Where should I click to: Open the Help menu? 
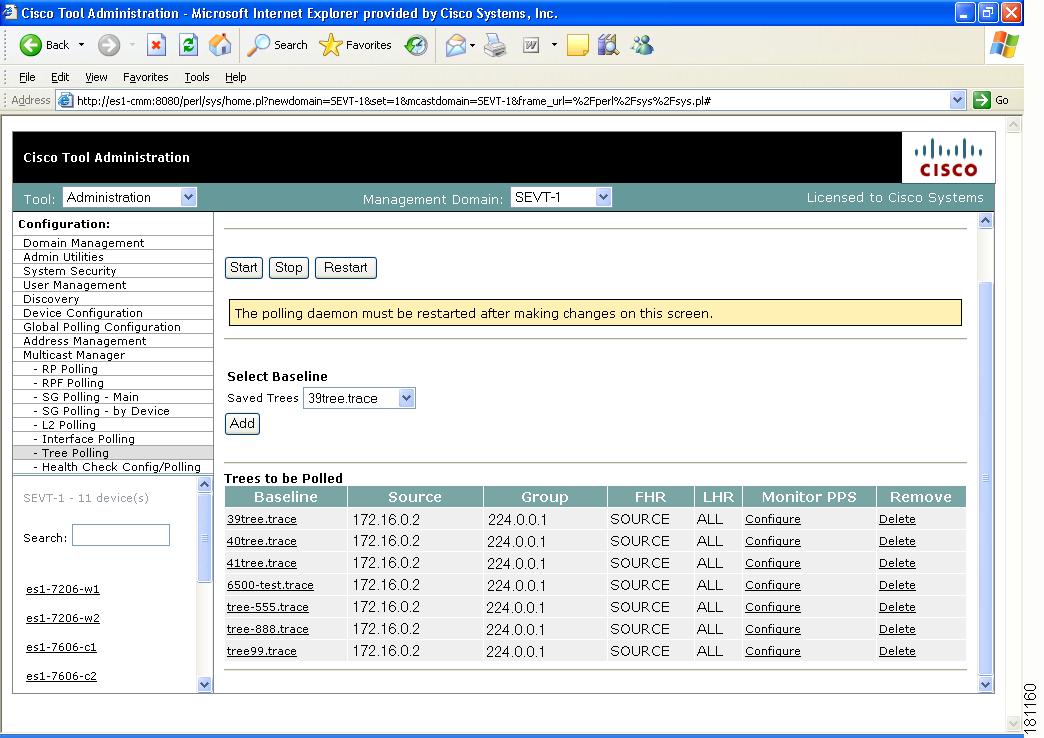point(236,77)
